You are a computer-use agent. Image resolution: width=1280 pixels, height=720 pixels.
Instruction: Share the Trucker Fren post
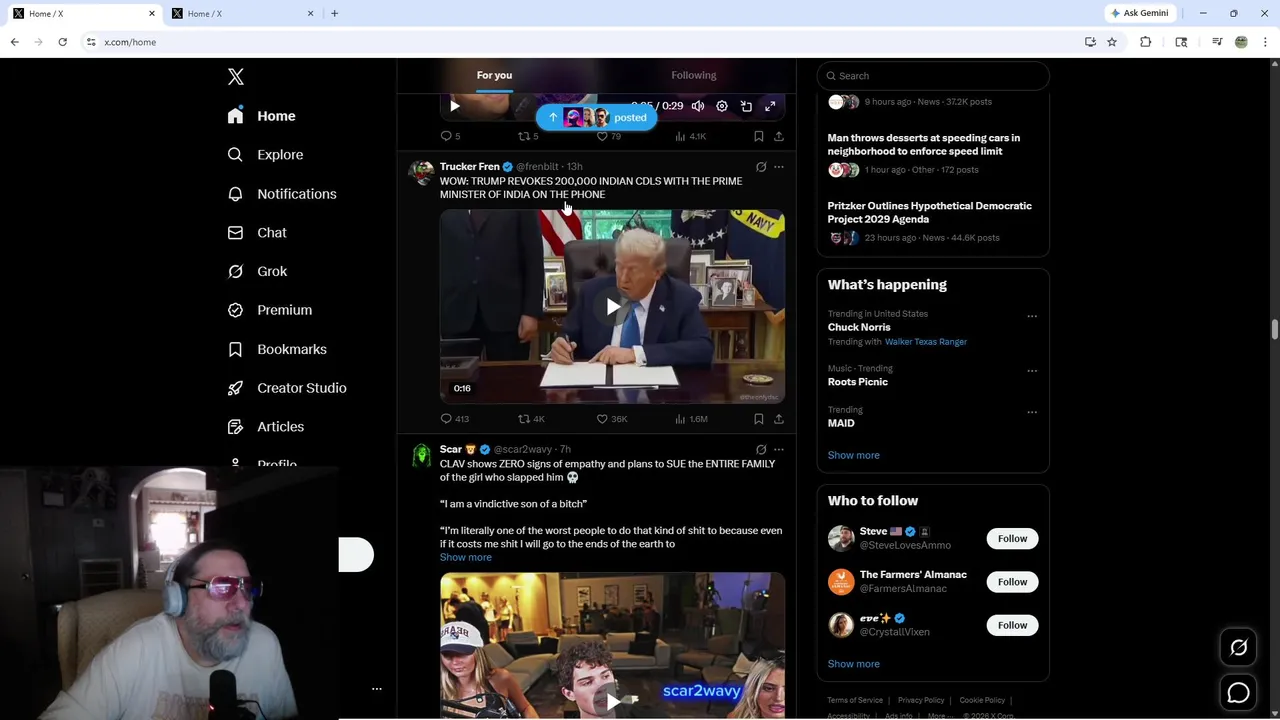click(779, 419)
